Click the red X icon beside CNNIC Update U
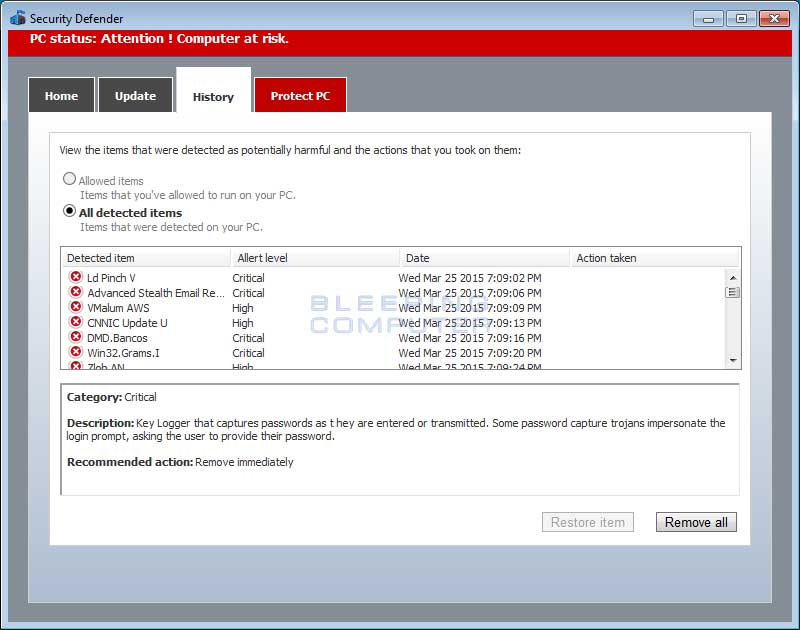Image resolution: width=800 pixels, height=630 pixels. (77, 323)
